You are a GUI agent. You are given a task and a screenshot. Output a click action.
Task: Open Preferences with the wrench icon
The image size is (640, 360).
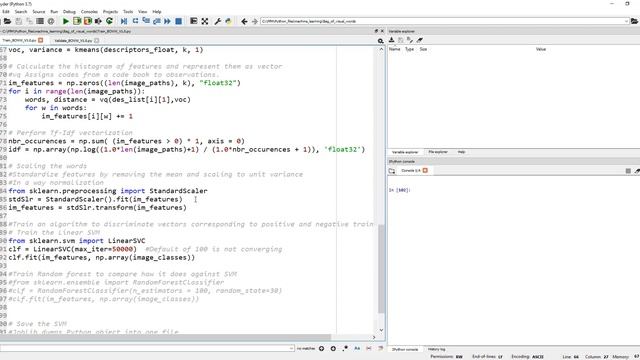[x=218, y=21]
